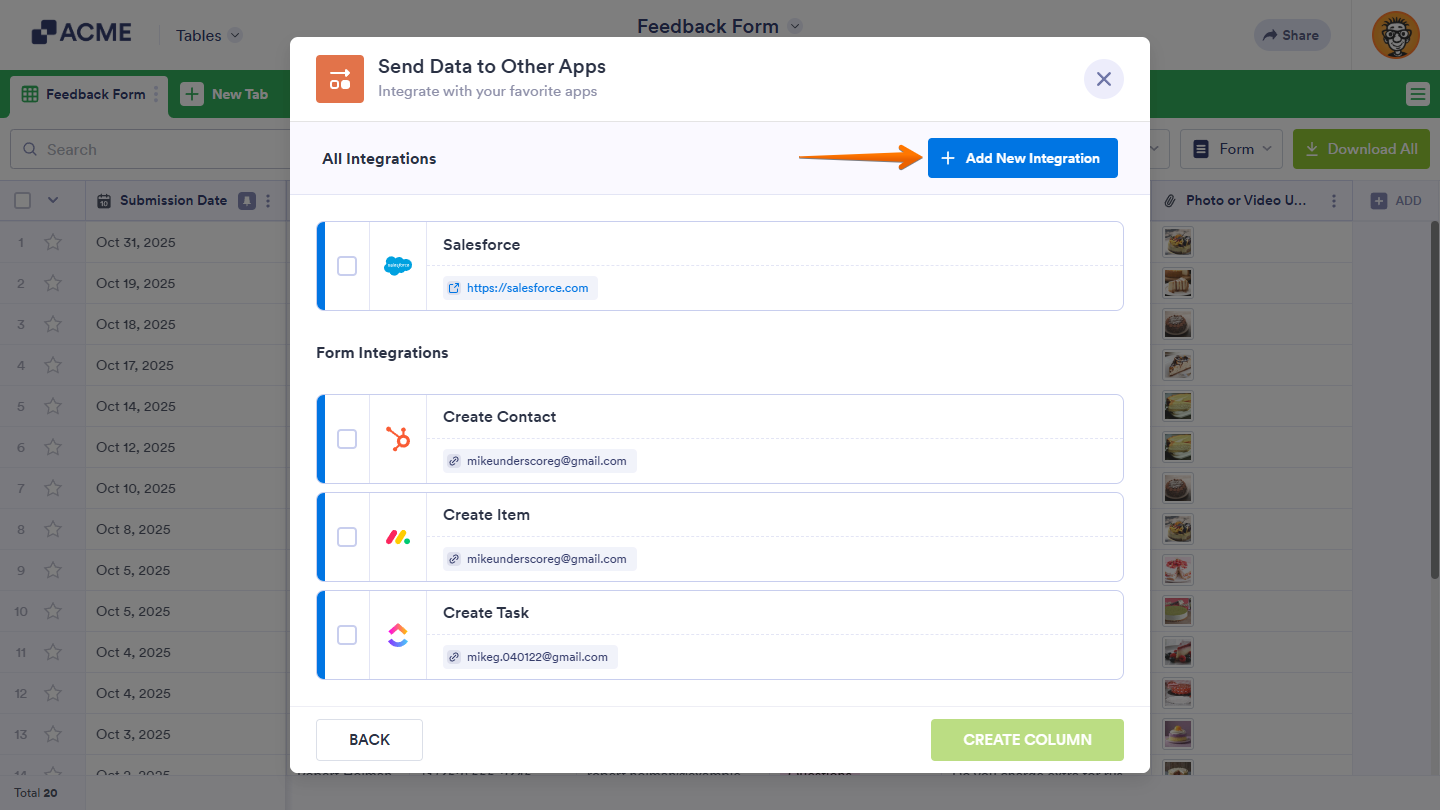Expand the Feedback Form title dropdown

tap(794, 26)
